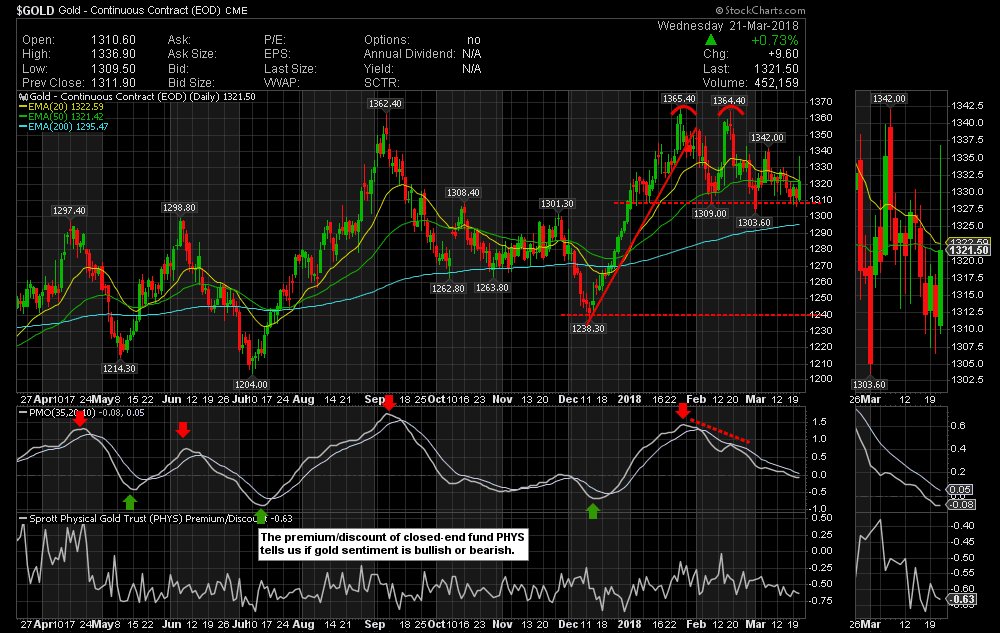This screenshot has width=1000, height=633.
Task: Click the EMA(200) 1295.47 legend entry
Action: coord(64,127)
